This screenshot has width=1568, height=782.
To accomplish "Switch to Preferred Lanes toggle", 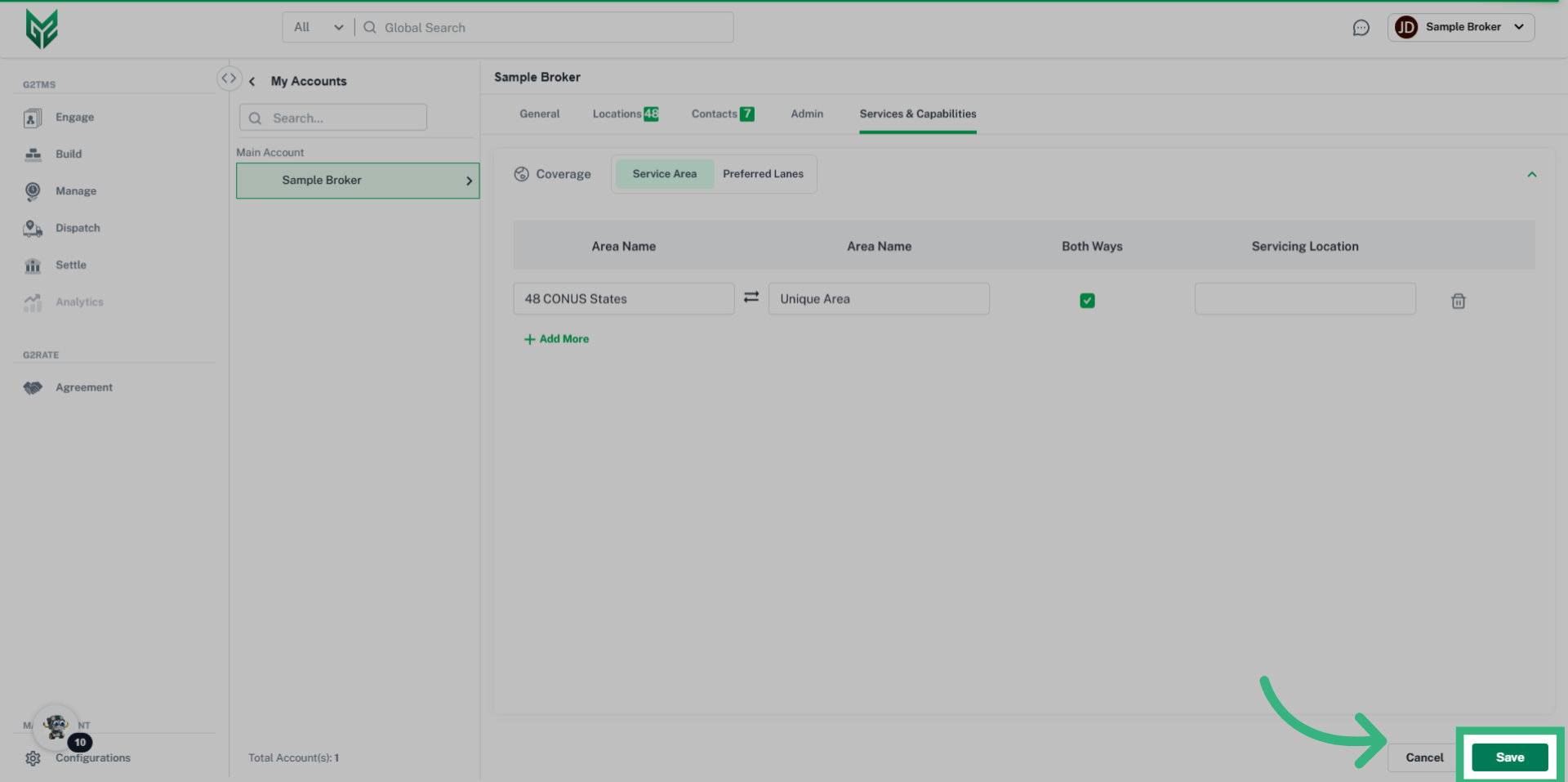I will click(763, 174).
